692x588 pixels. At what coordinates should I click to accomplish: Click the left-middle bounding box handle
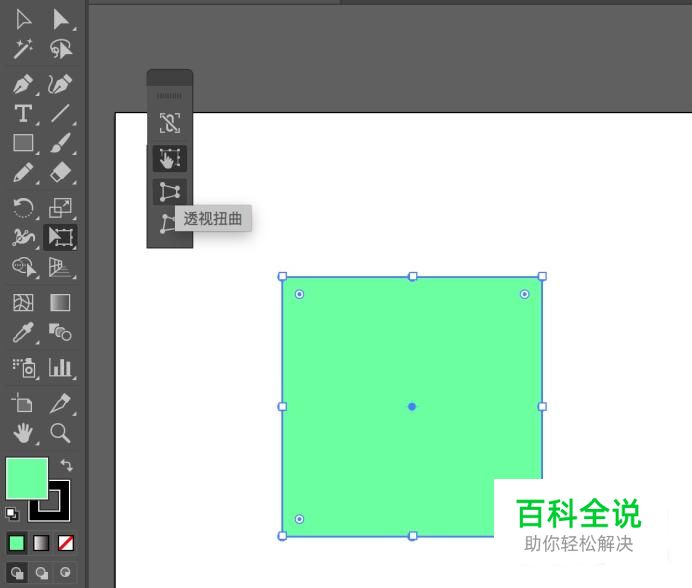coord(282,407)
